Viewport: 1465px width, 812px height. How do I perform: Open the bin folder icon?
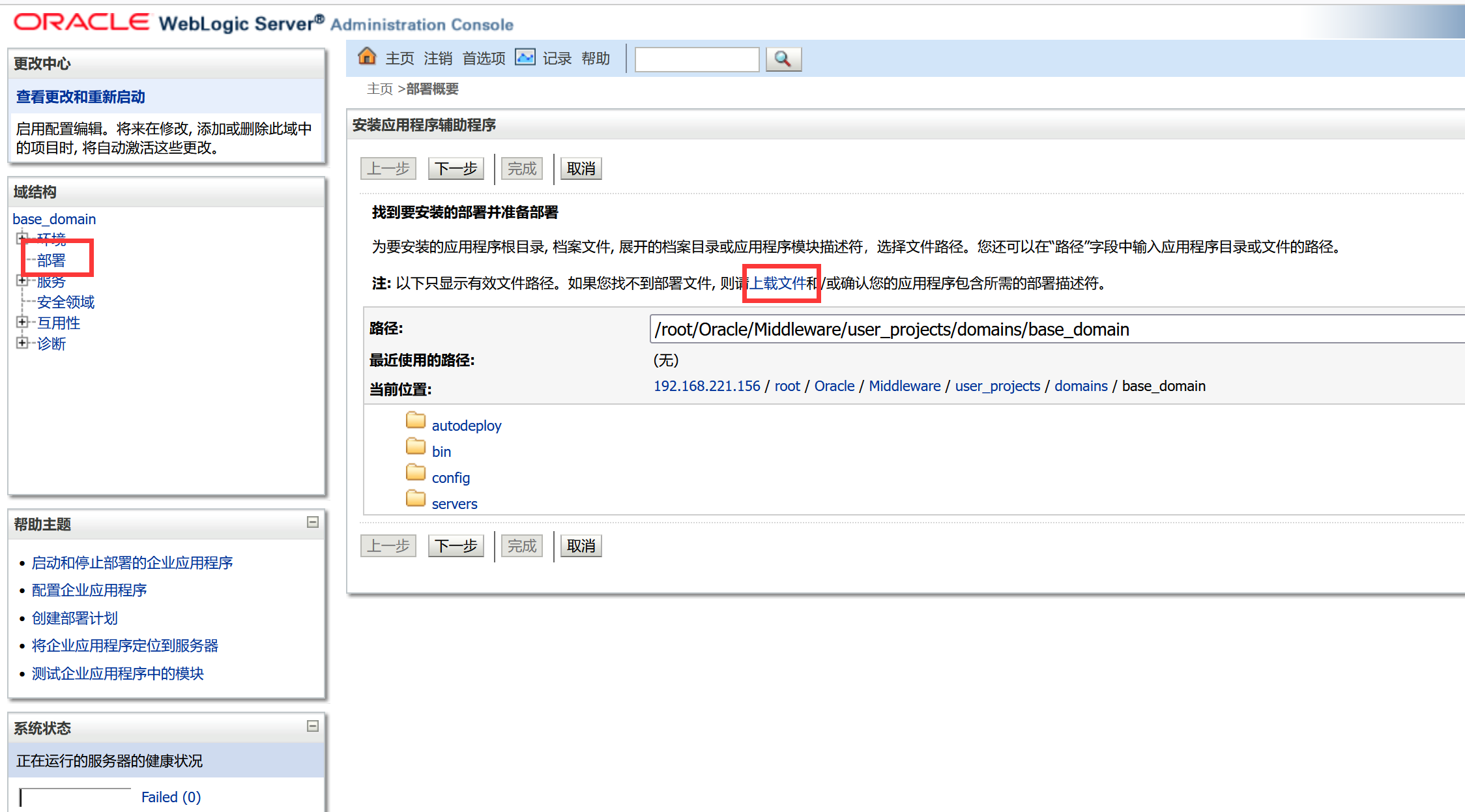point(415,447)
